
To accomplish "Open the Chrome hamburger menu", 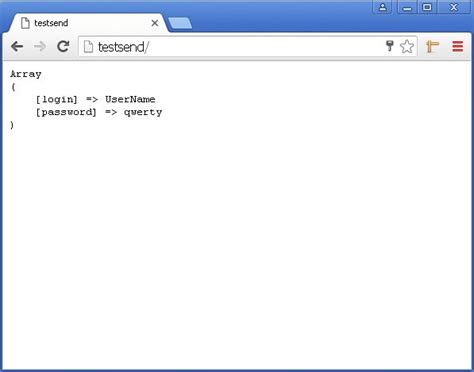I will pyautogui.click(x=458, y=46).
